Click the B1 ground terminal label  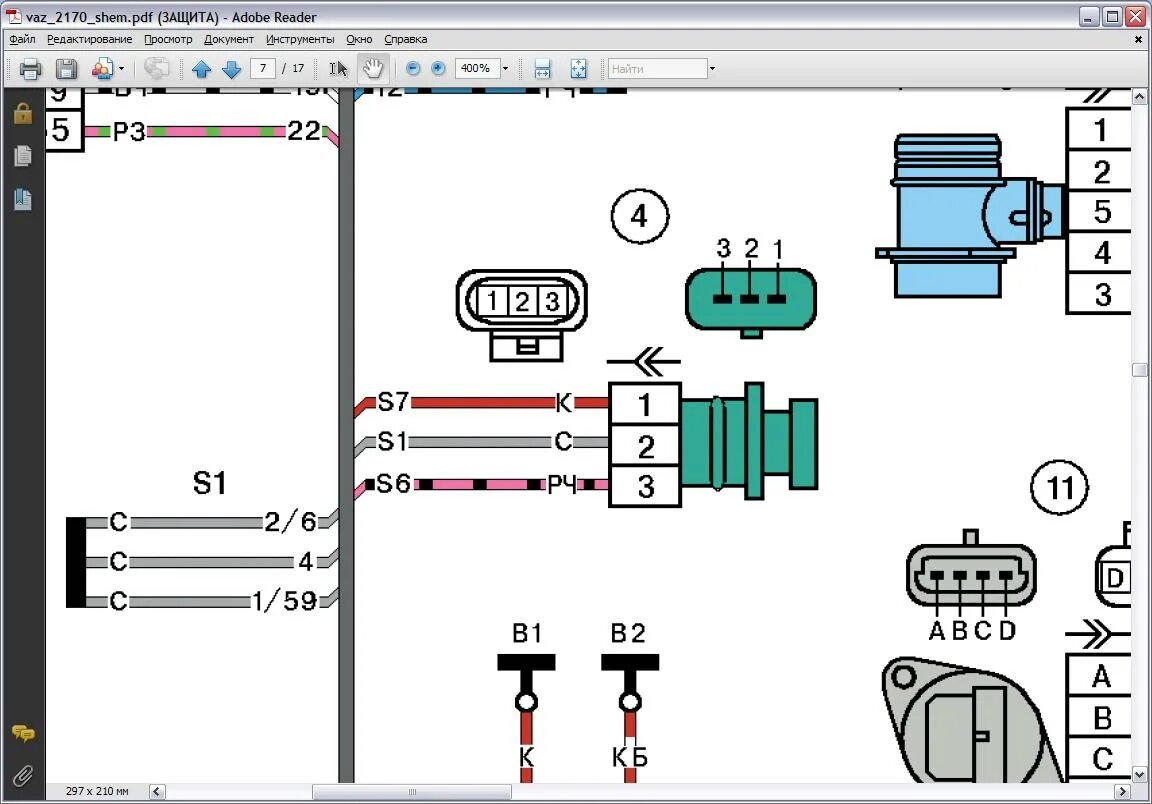527,633
